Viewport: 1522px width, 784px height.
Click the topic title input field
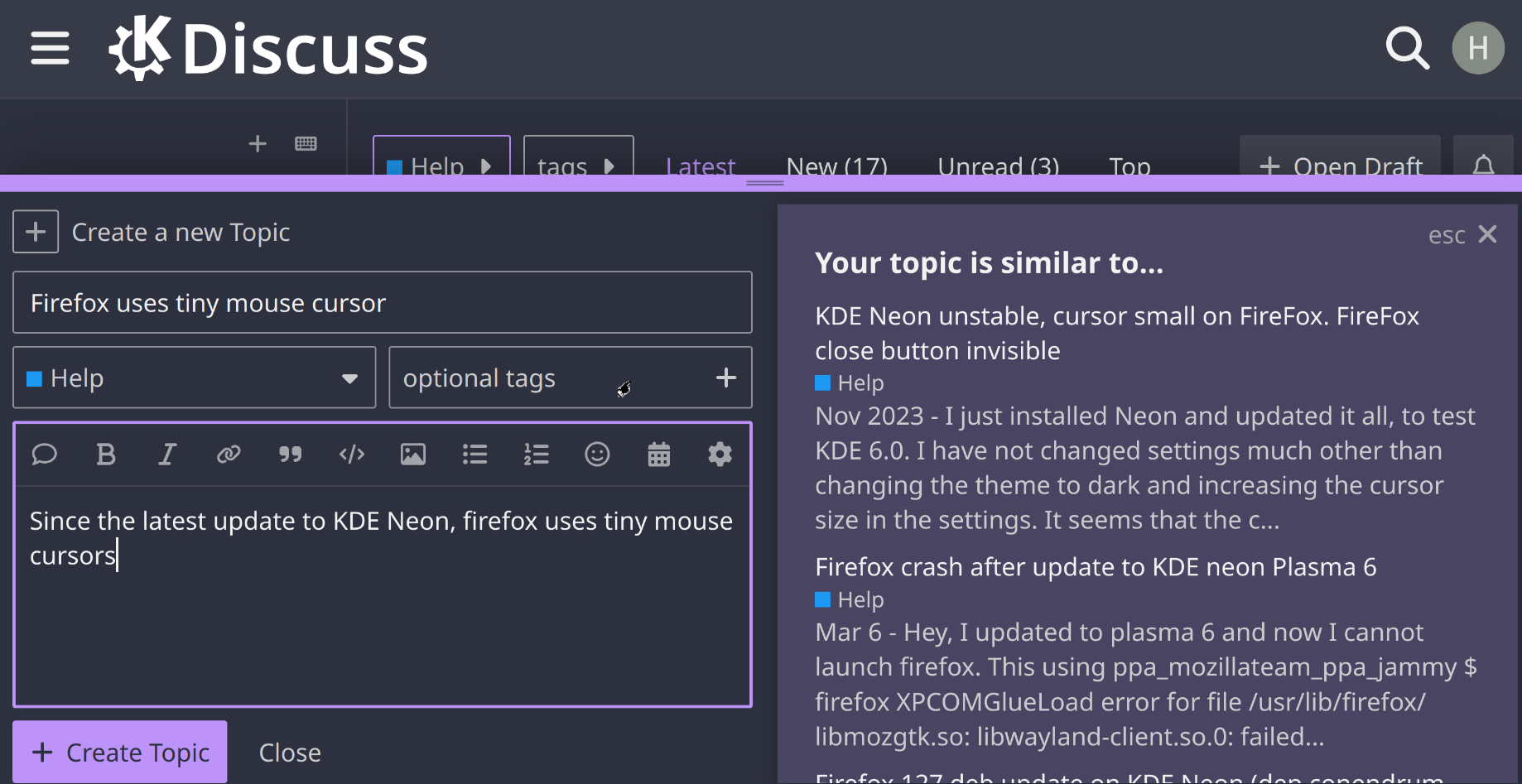tap(383, 302)
